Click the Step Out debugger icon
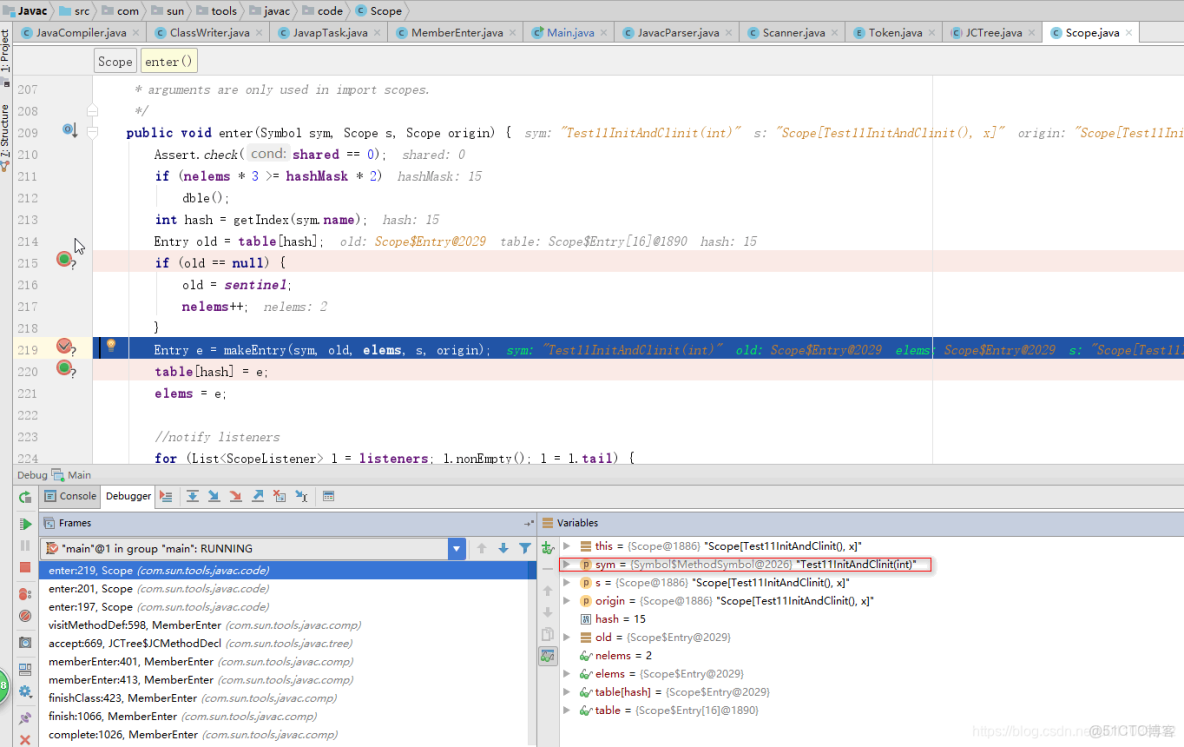The image size is (1184, 747). pos(257,496)
